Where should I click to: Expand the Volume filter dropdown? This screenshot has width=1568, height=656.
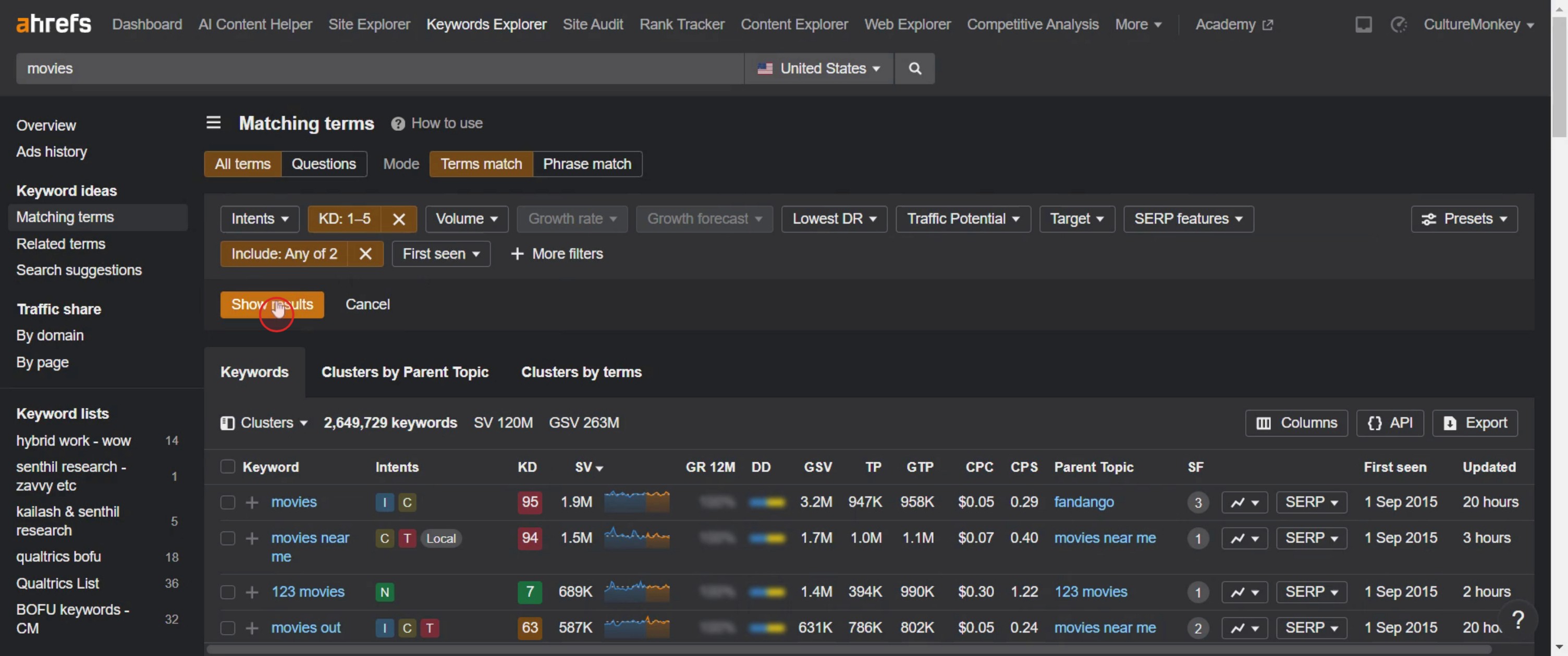point(466,219)
